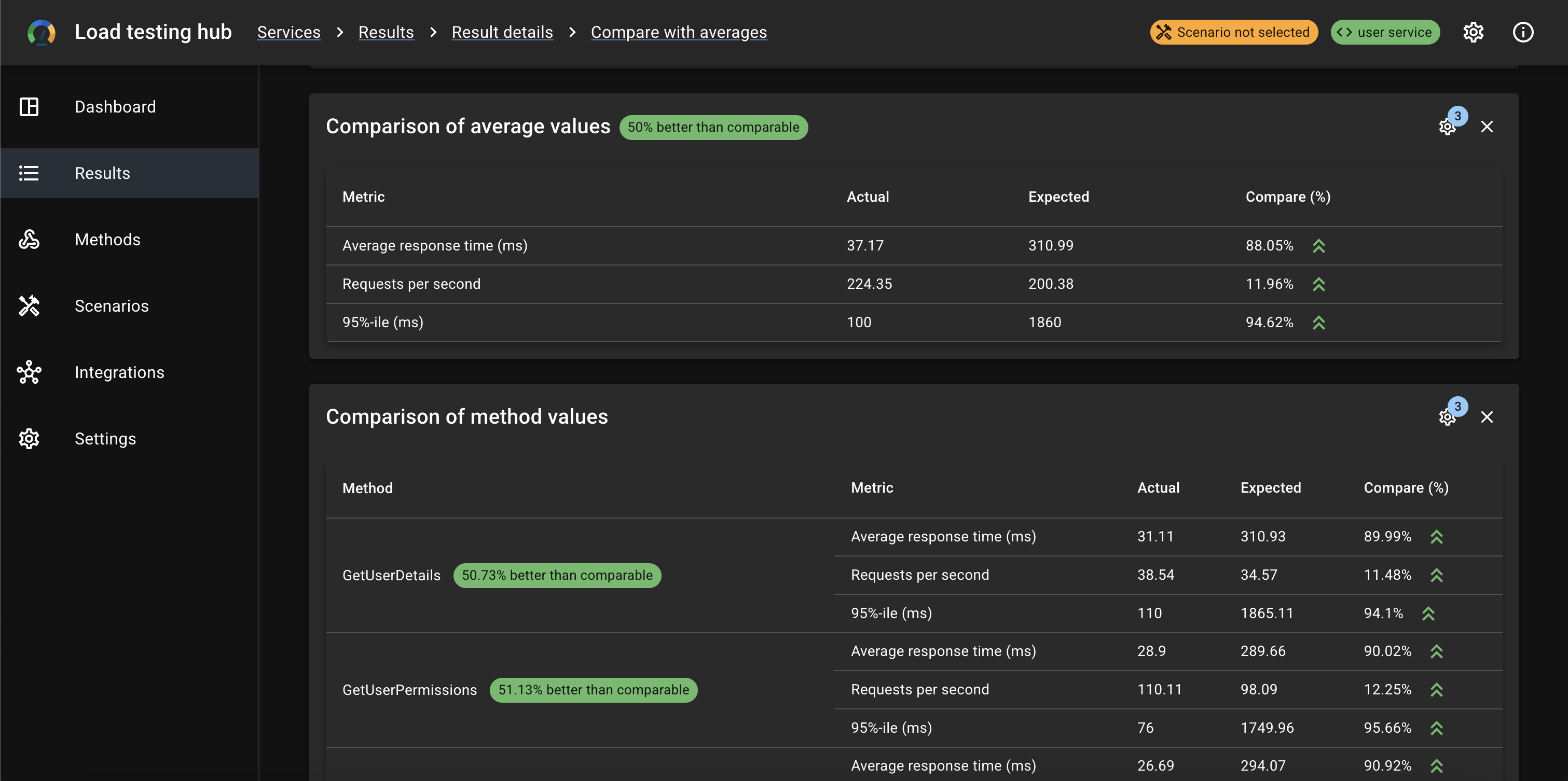Click up-arrow icon beside 89.99%
The image size is (1568, 781).
[1437, 536]
